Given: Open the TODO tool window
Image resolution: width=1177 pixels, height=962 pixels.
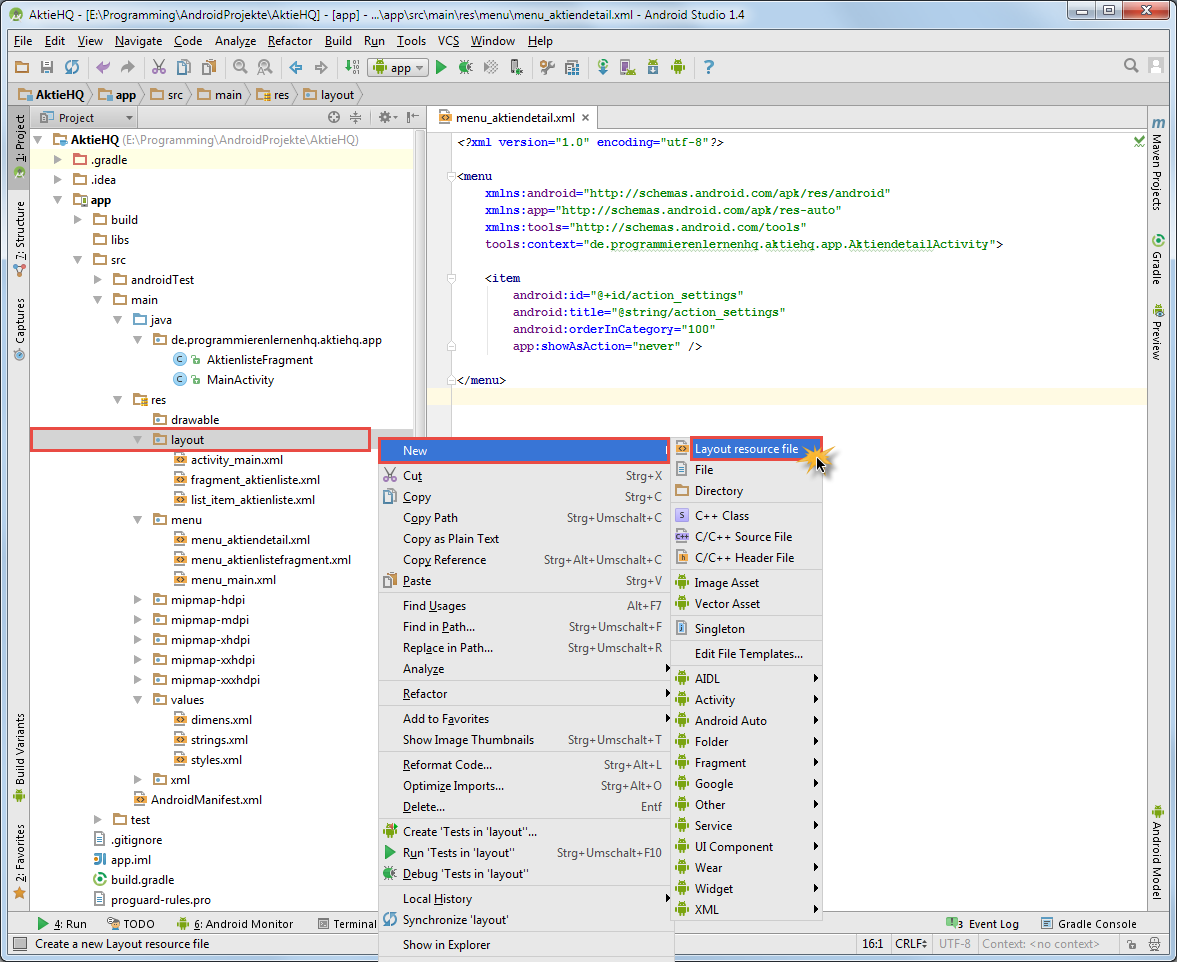Looking at the screenshot, I should click(x=131, y=924).
